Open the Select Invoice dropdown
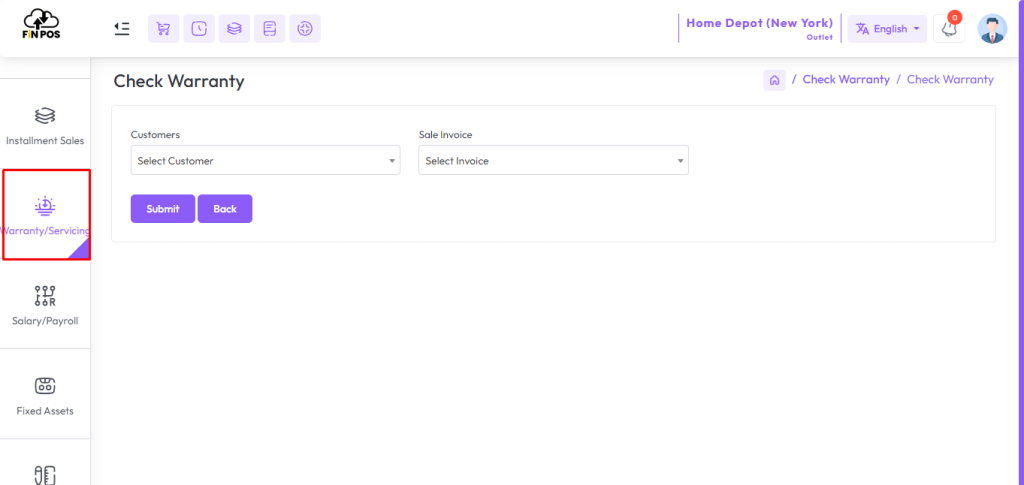Viewport: 1024px width, 485px height. [x=553, y=160]
